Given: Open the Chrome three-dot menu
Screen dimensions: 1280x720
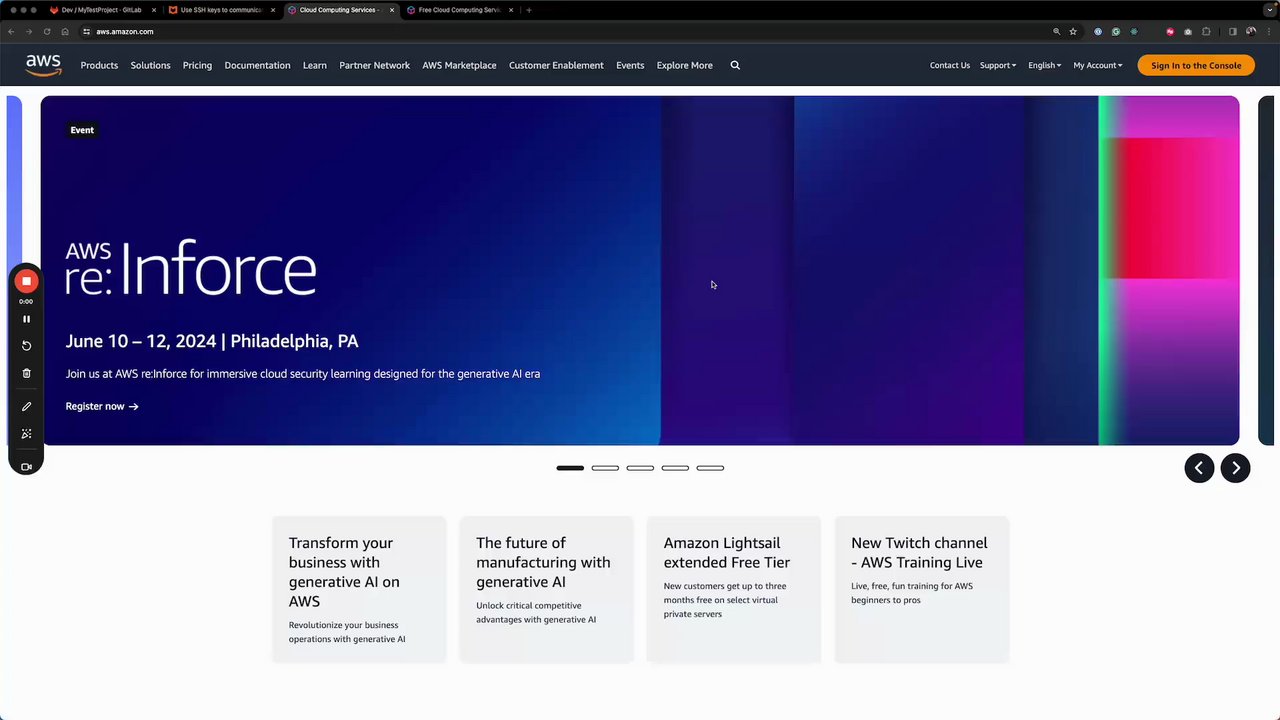Looking at the screenshot, I should [x=1268, y=32].
